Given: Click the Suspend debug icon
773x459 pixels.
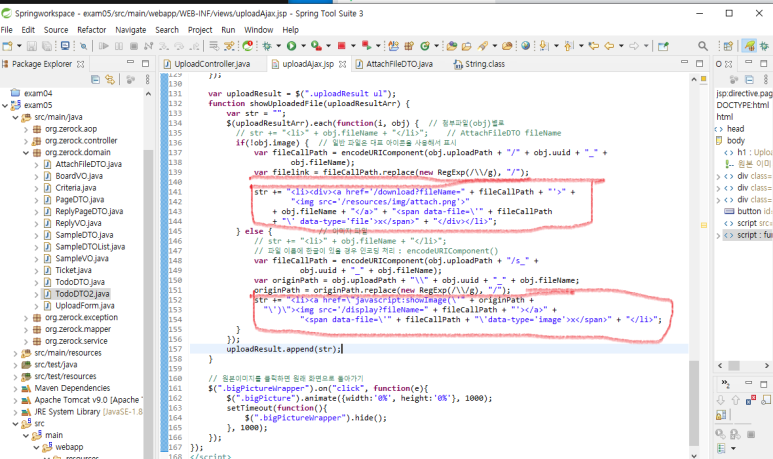Looking at the screenshot, I should point(119,46).
